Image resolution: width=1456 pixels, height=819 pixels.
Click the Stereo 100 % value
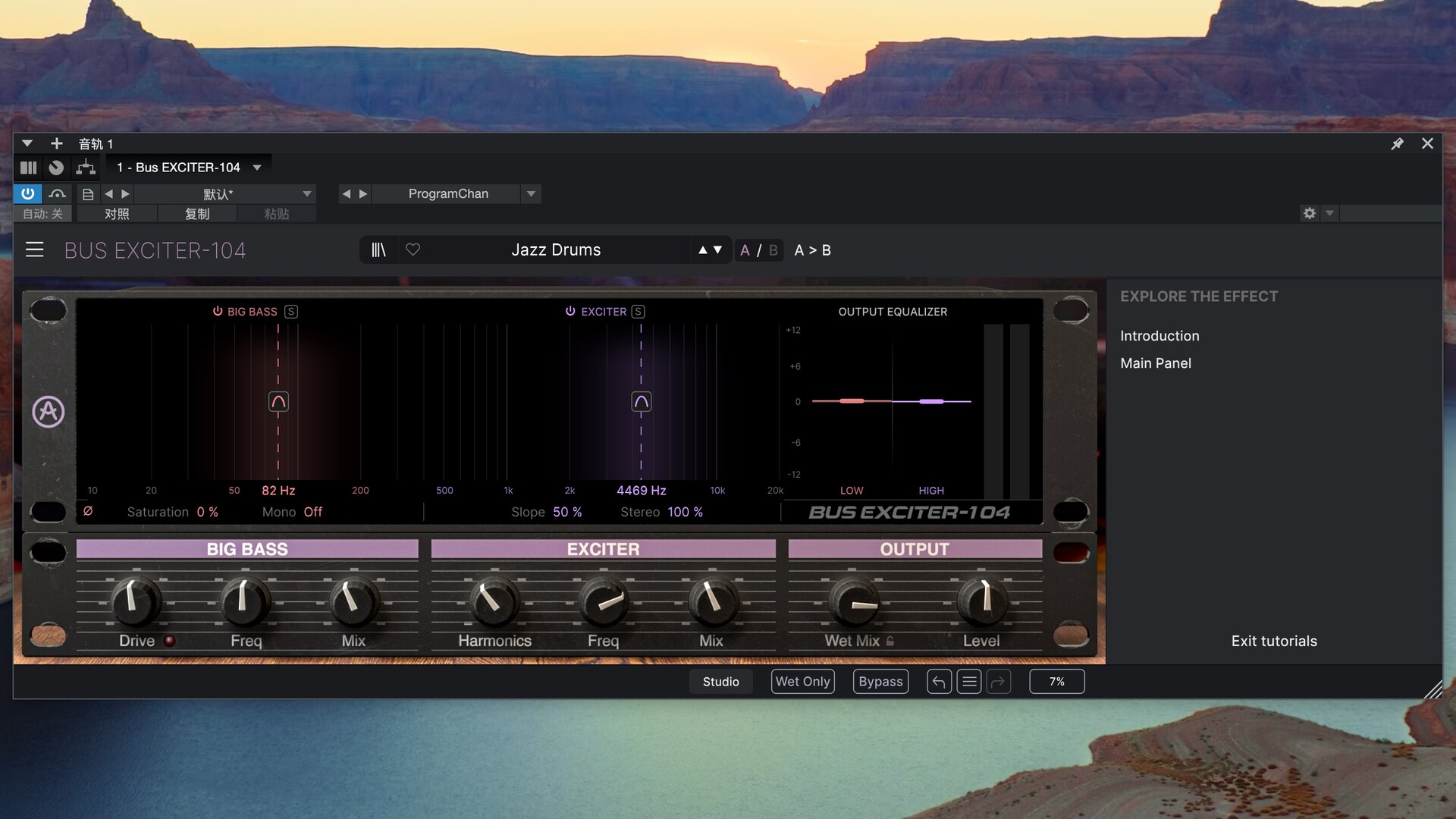[x=685, y=512]
